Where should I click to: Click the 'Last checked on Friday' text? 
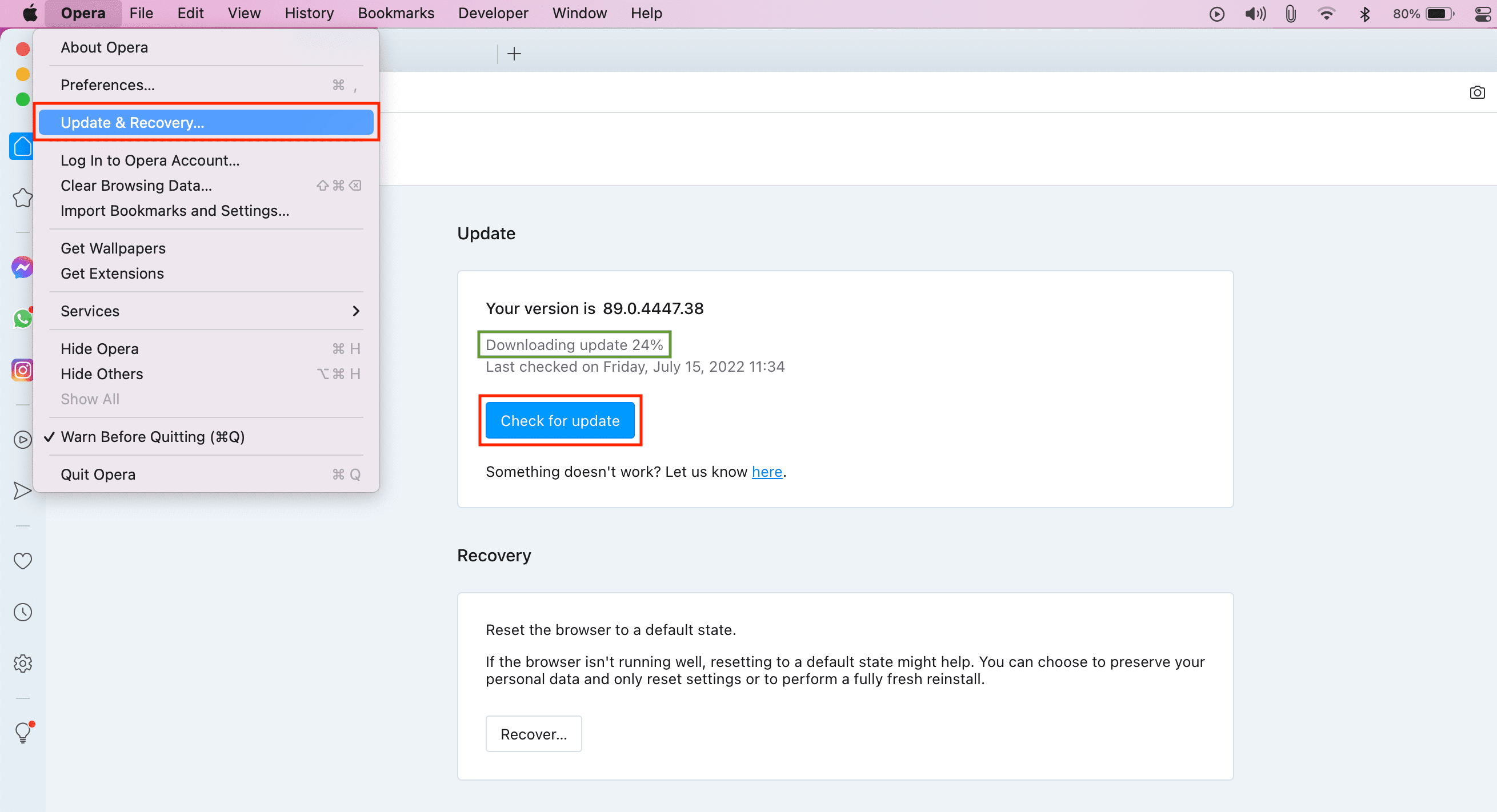click(x=635, y=367)
